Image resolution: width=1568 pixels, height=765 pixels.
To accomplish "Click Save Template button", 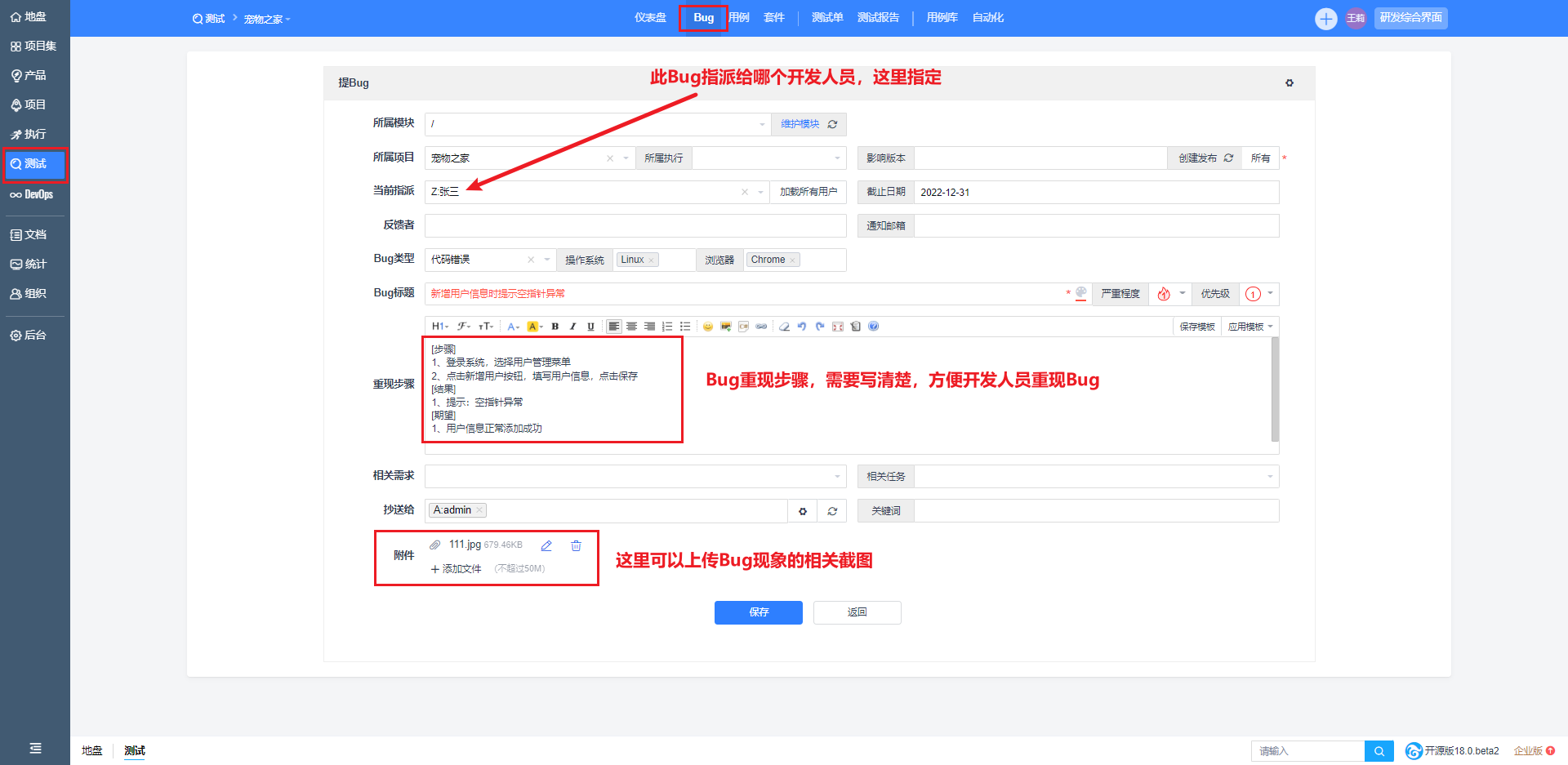I will tap(1197, 327).
